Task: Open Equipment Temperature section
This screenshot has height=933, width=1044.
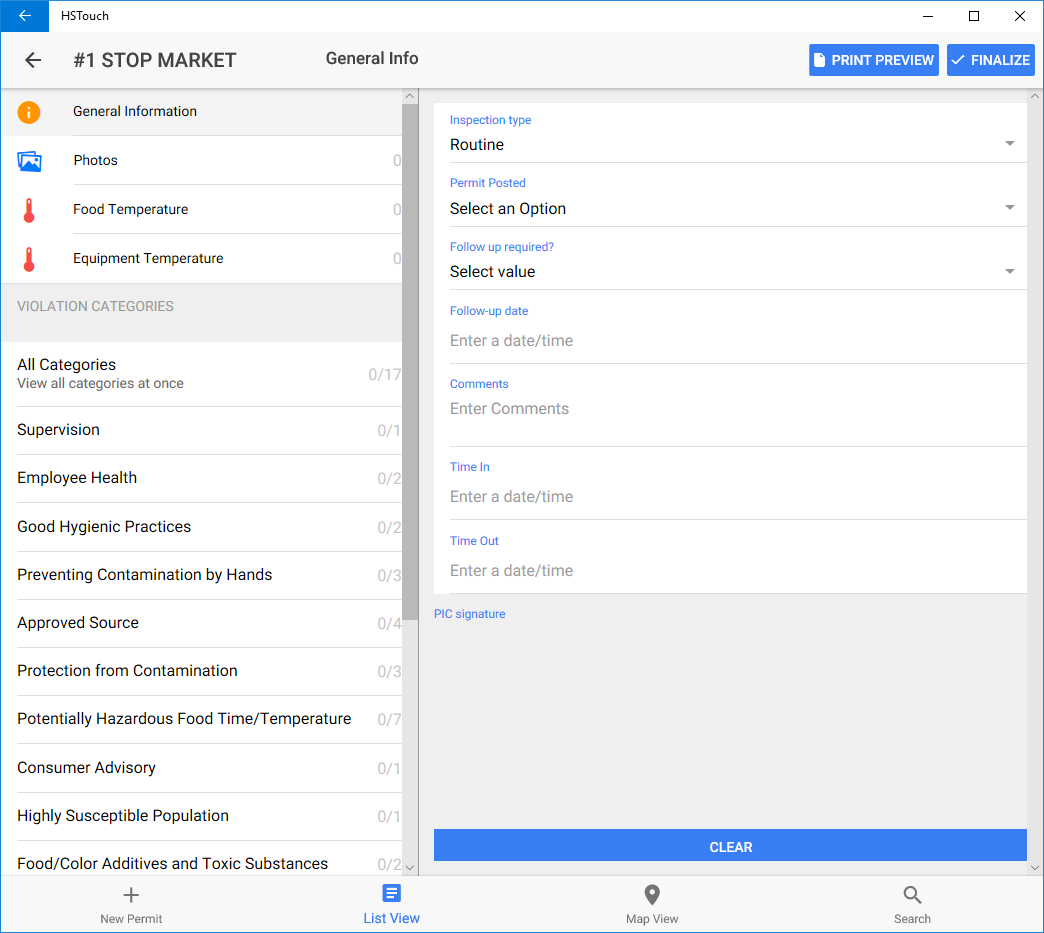Action: [x=202, y=258]
